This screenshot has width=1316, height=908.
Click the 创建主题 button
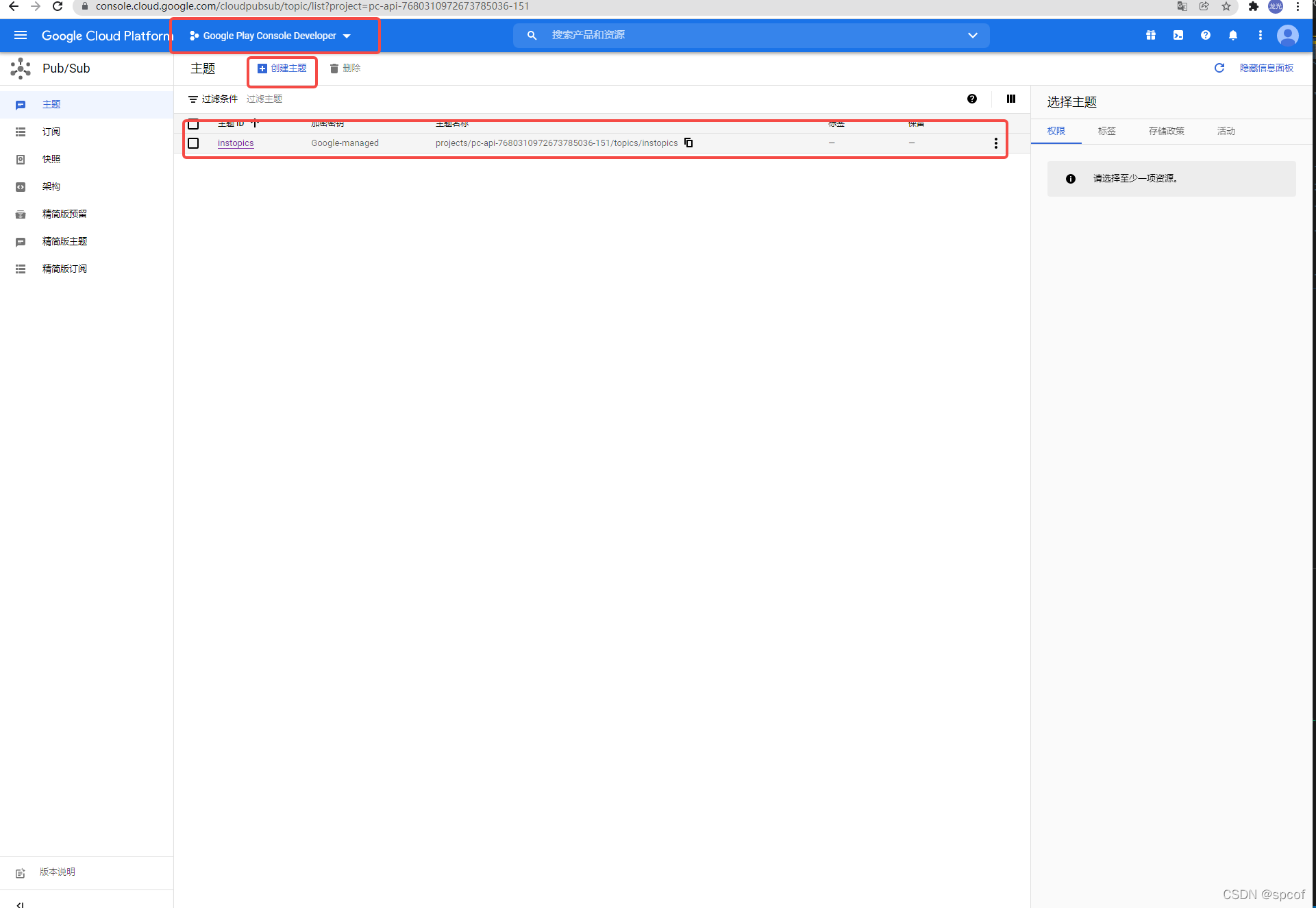282,68
